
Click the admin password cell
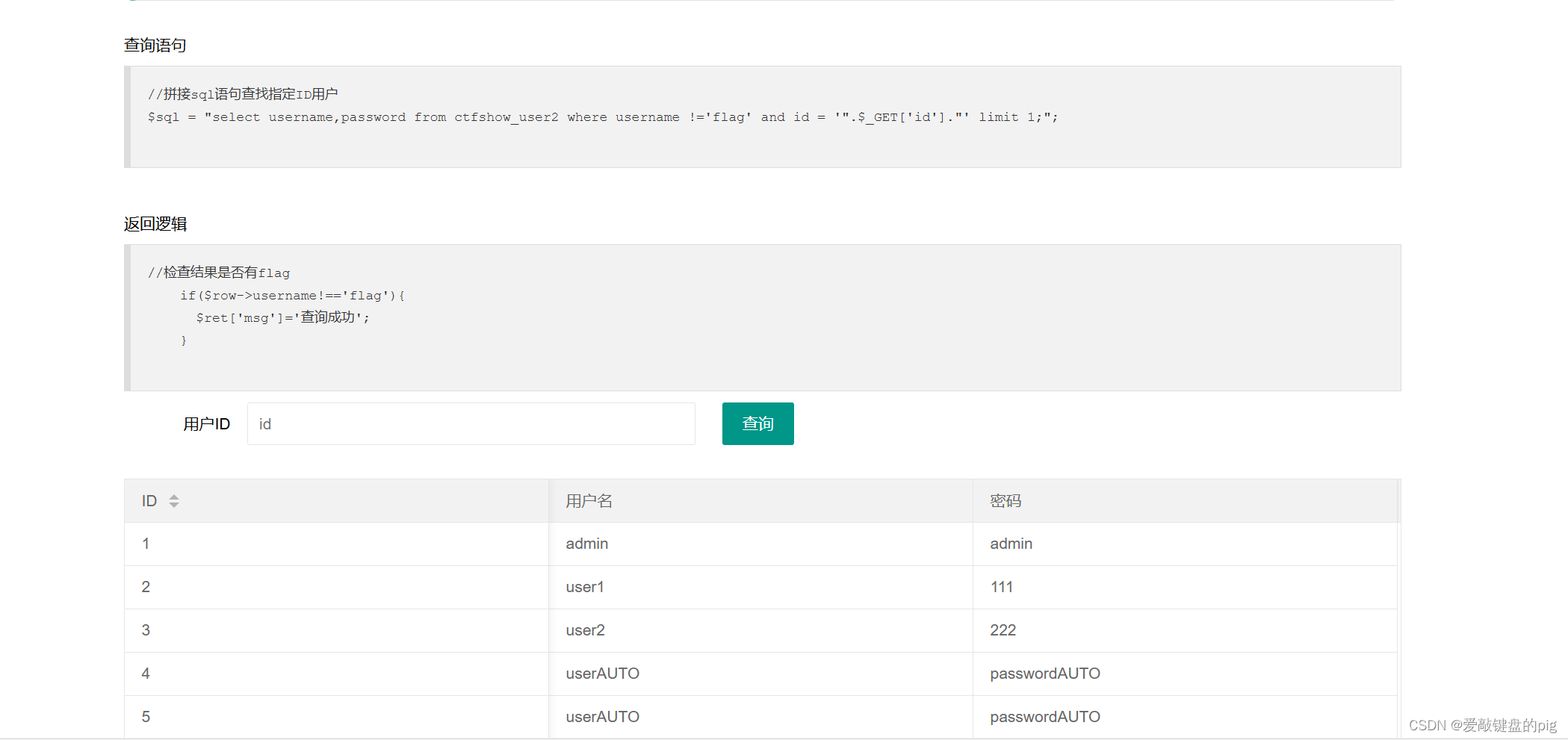pos(1185,544)
